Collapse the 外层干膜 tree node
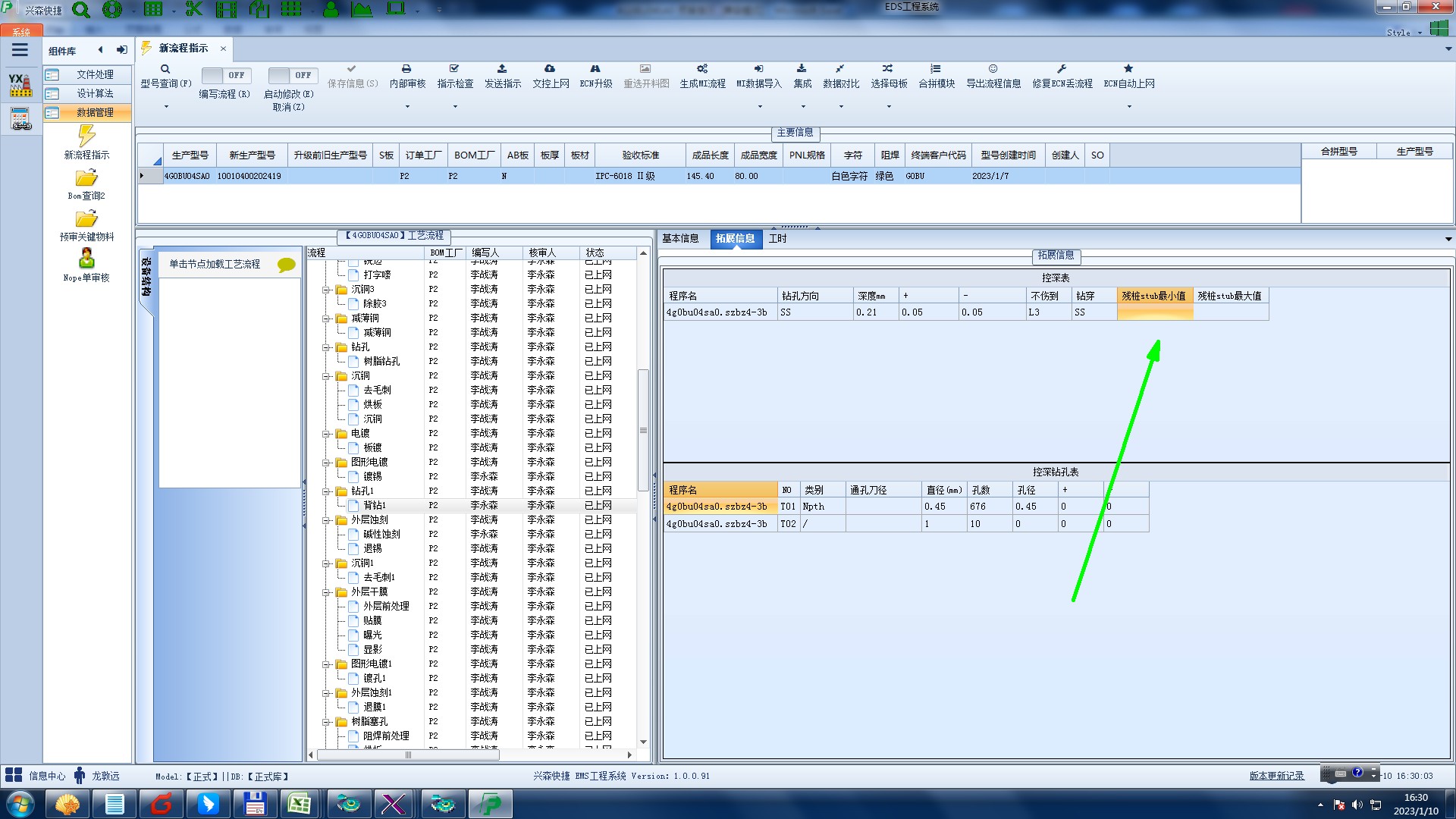The image size is (1456, 819). 326,592
